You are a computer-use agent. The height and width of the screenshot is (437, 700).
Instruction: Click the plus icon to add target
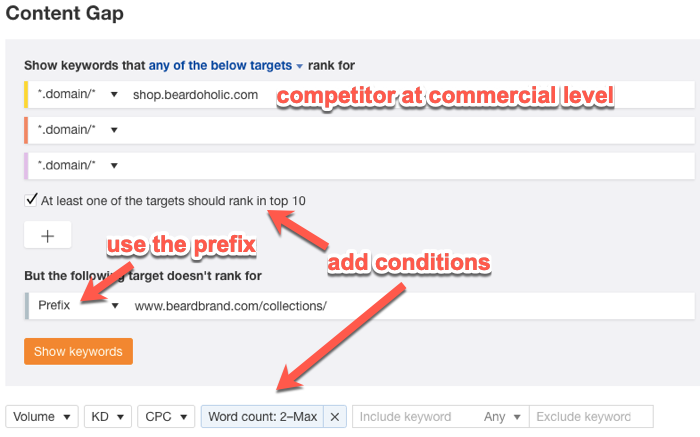[x=46, y=236]
